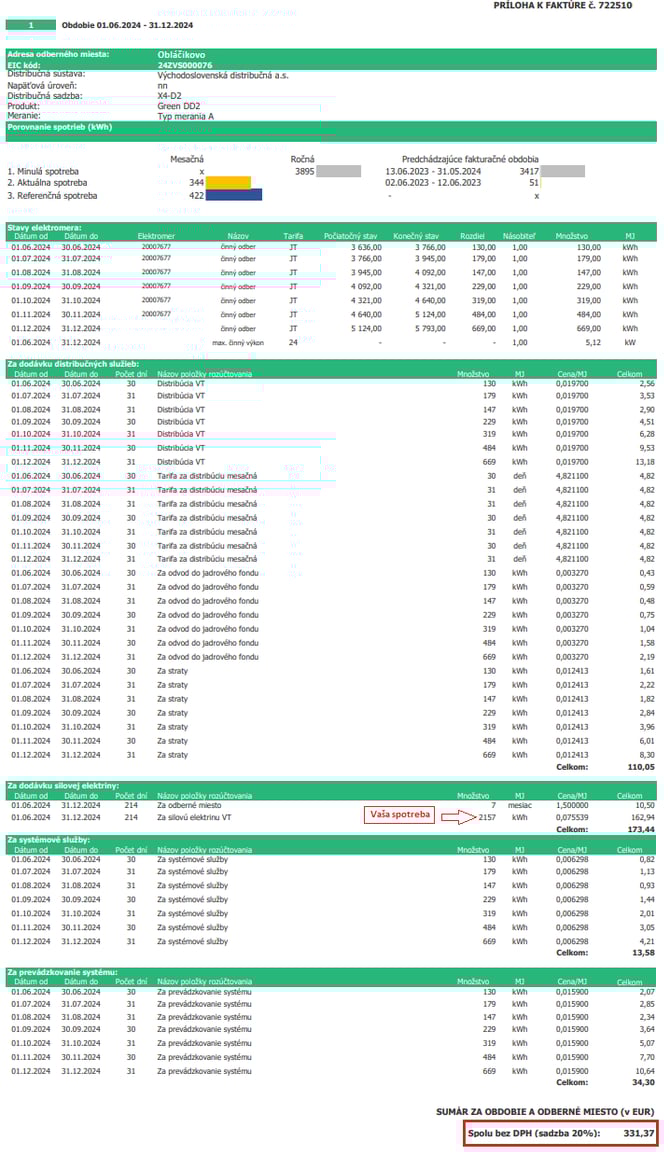This screenshot has width=670, height=1156.
Task: Click 'SUMÁR ZA OBDOBIE A ODBERNÉ MIESTO (v EUR)'
Action: point(545,1112)
